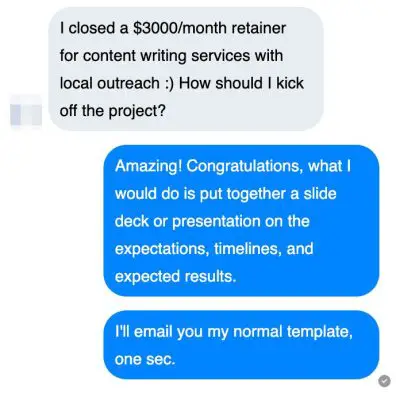Click the text 'expected results.'
The height and width of the screenshot is (400, 396).
coord(175,277)
